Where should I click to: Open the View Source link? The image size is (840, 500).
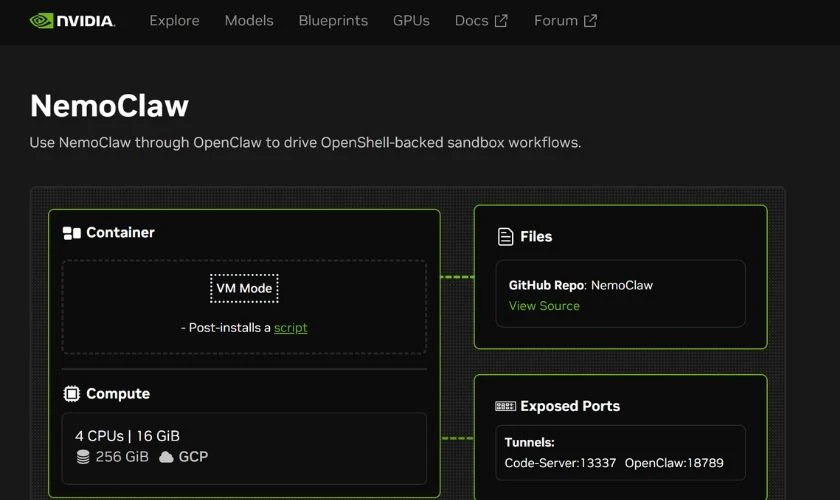(x=544, y=306)
